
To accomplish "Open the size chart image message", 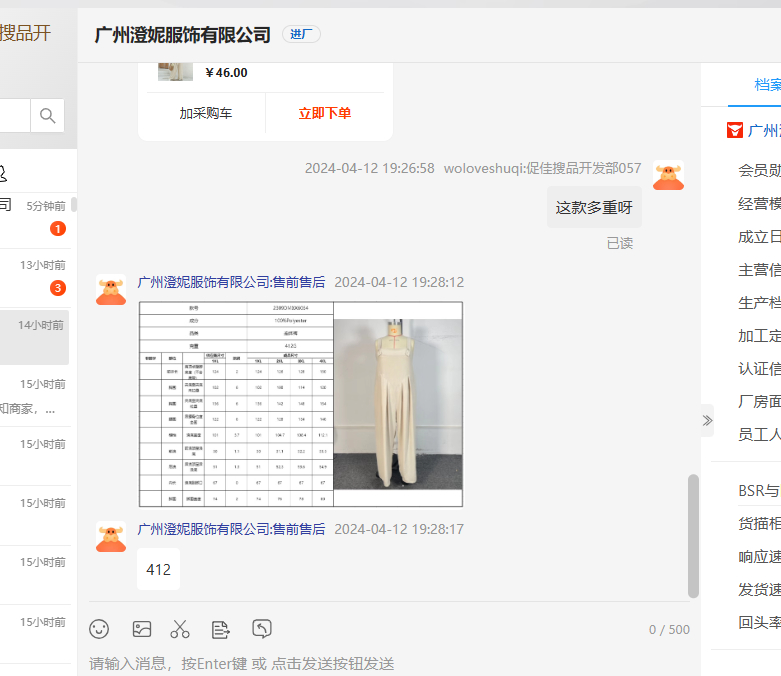I will coord(300,404).
